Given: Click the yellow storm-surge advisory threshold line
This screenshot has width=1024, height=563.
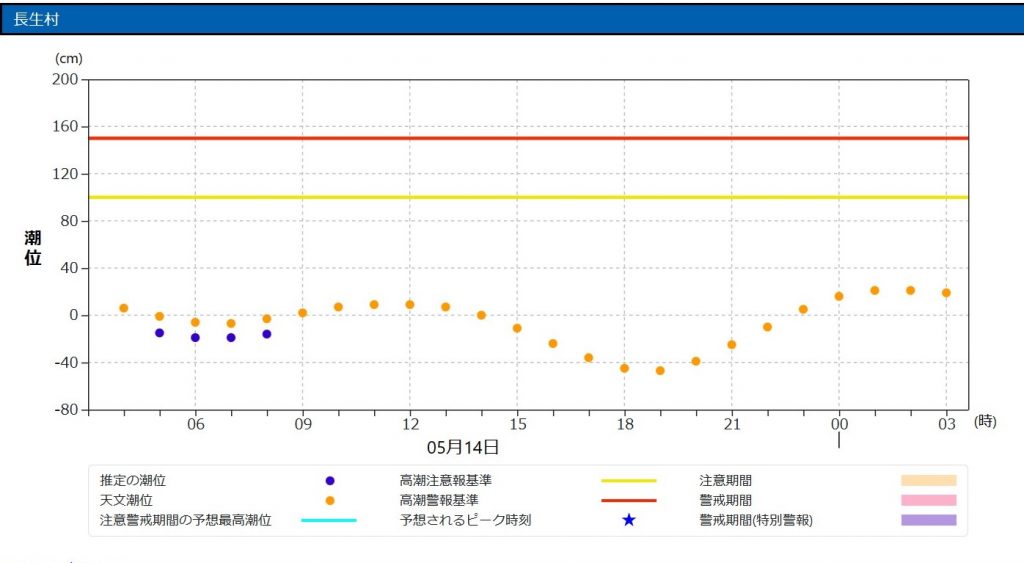Looking at the screenshot, I should 528,197.
